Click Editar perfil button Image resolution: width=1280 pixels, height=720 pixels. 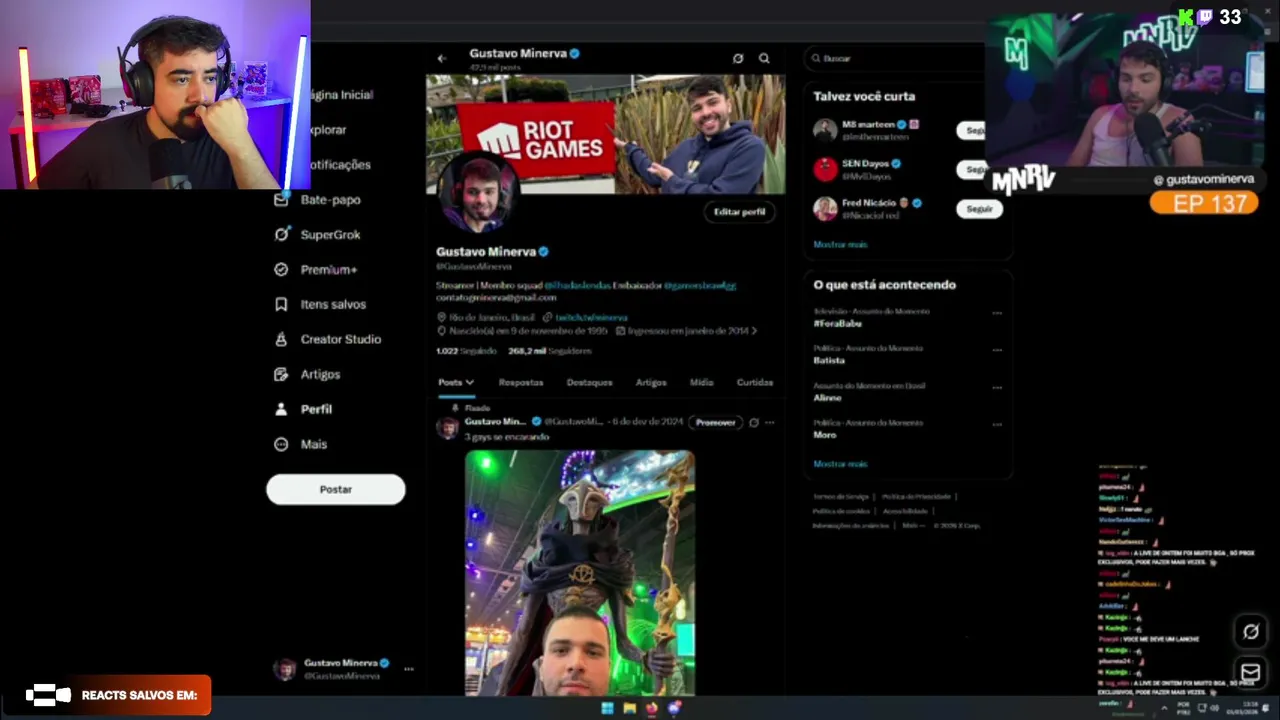point(739,212)
